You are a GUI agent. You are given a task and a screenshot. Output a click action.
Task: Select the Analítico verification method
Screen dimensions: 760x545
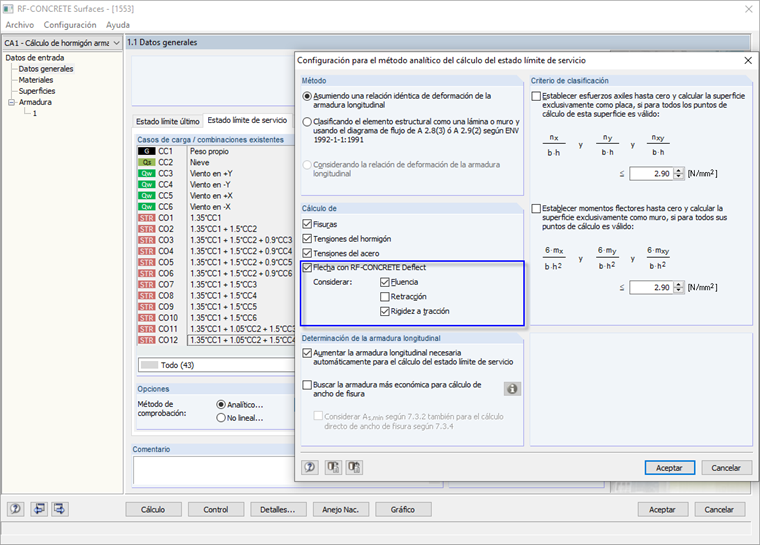221,404
